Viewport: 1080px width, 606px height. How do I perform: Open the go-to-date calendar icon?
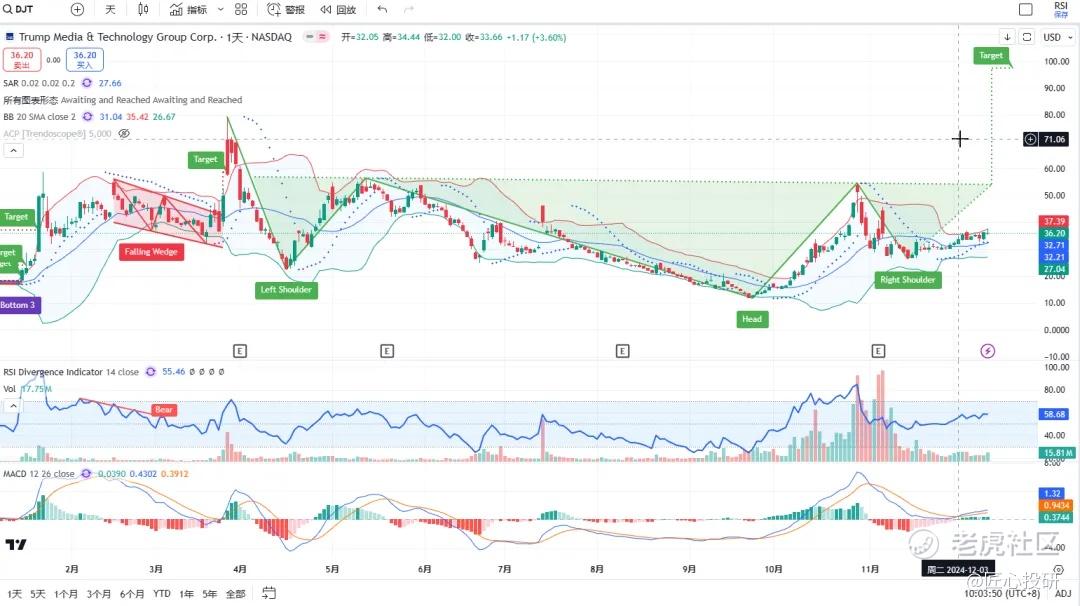coord(269,593)
